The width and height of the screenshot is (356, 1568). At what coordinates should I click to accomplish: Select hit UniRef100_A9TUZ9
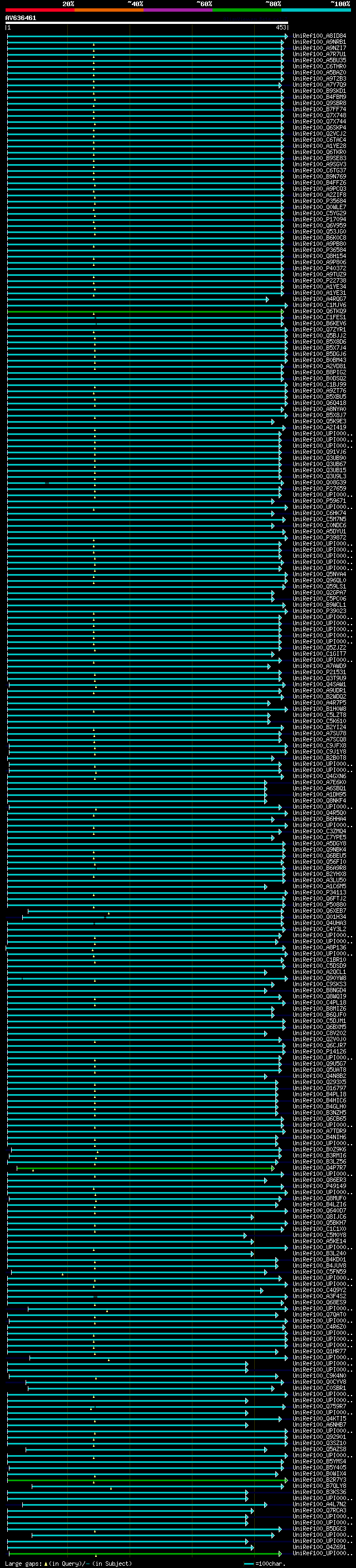coord(319,274)
